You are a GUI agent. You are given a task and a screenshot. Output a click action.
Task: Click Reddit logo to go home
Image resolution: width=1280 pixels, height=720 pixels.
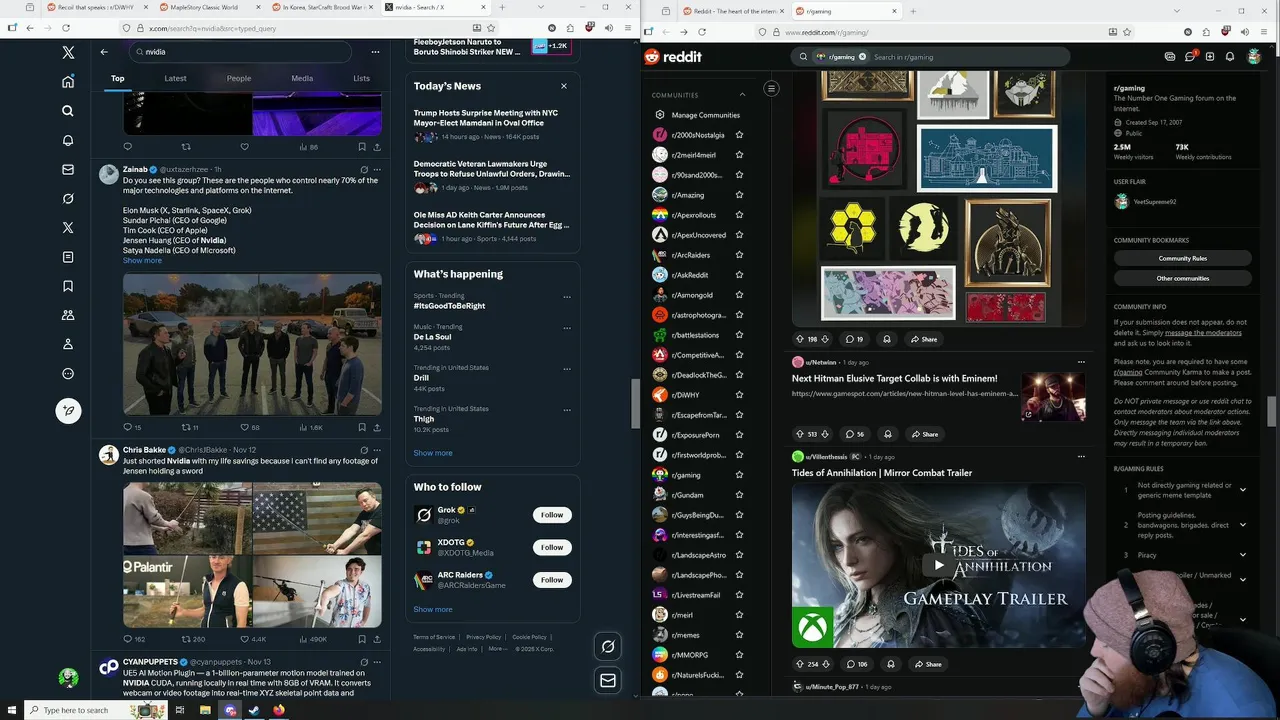pyautogui.click(x=673, y=57)
